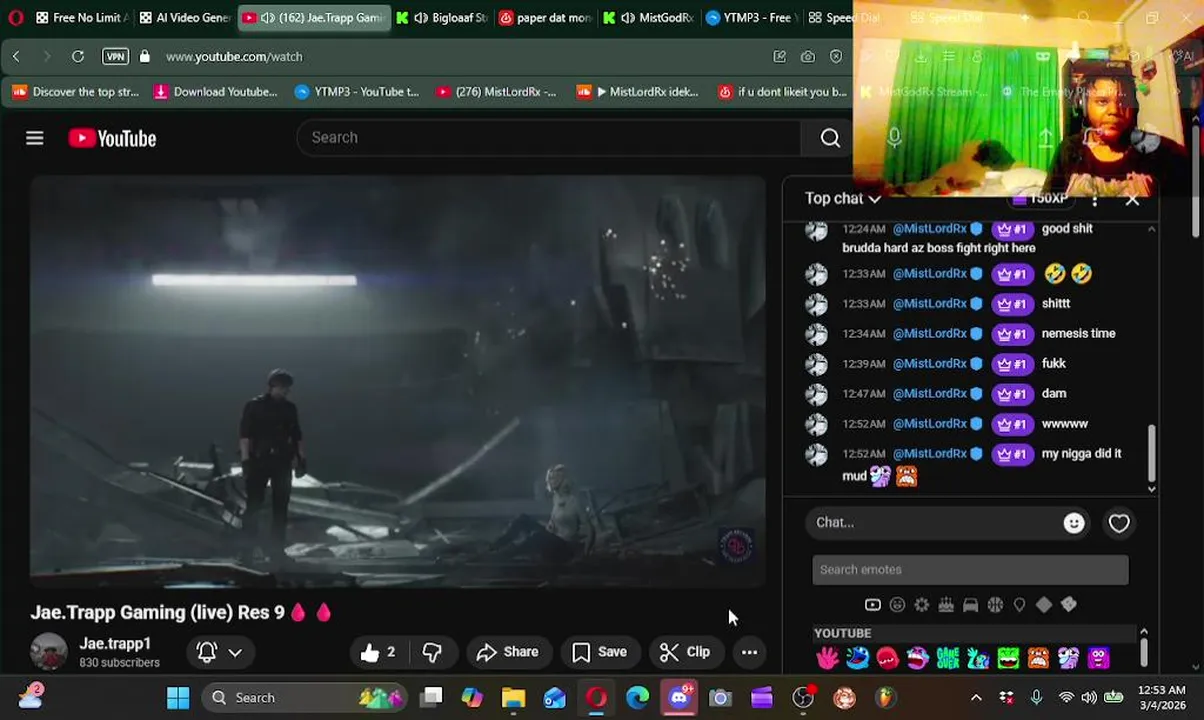This screenshot has height=720, width=1204.
Task: Insert the pink waving hand emote
Action: pyautogui.click(x=827, y=657)
